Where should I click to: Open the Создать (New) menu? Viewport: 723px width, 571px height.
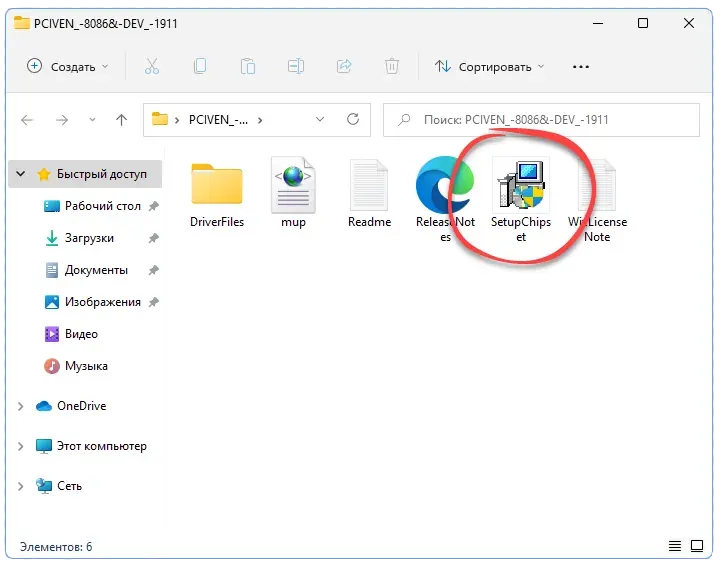(67, 67)
